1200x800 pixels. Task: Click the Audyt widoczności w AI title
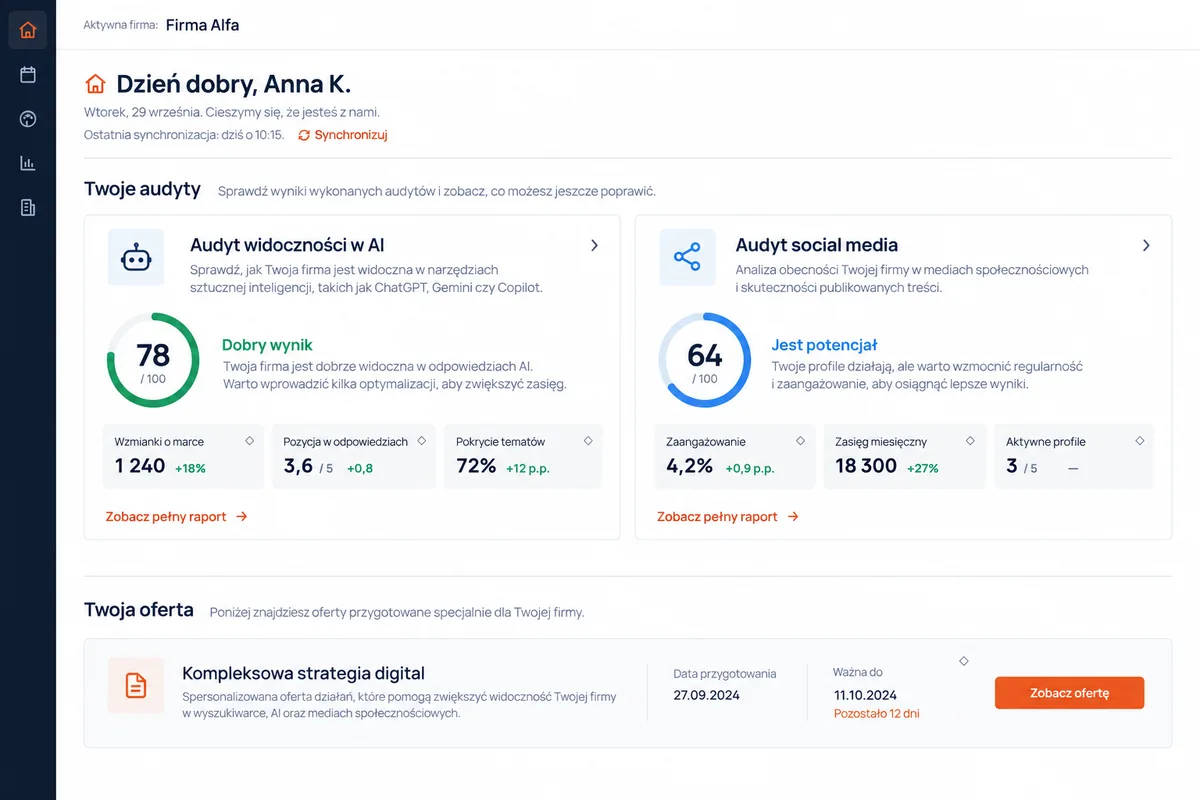[x=287, y=245]
